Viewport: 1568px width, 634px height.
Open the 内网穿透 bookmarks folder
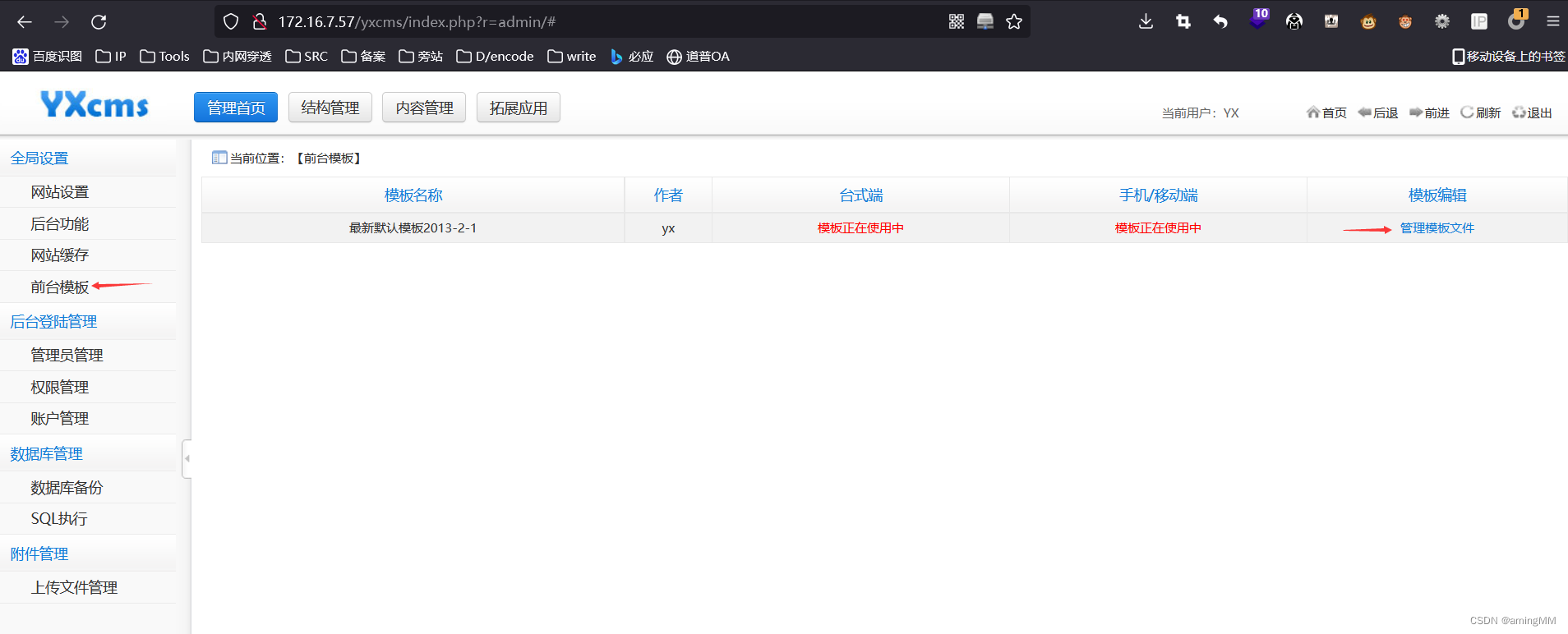pos(238,57)
